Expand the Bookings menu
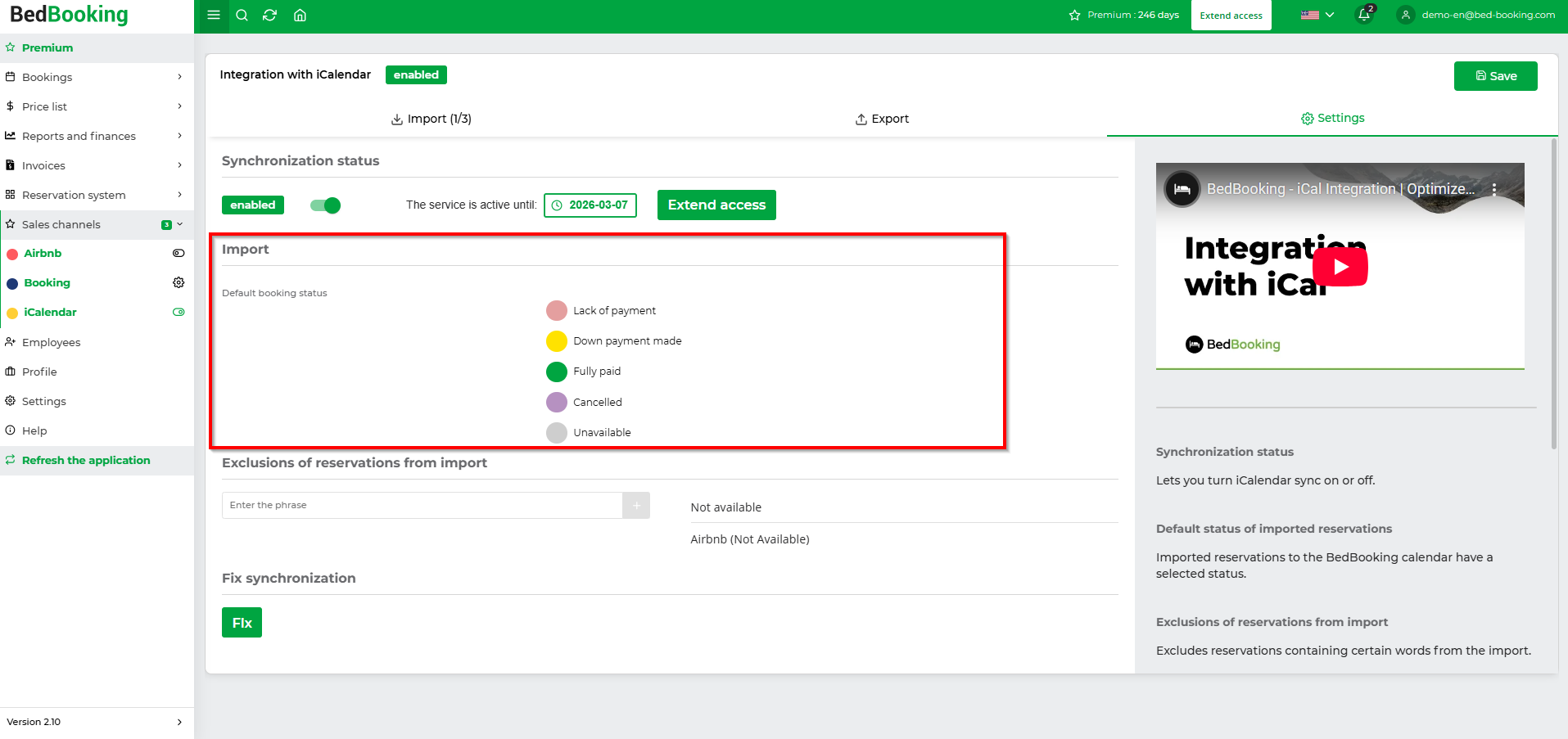1568x739 pixels. point(97,77)
